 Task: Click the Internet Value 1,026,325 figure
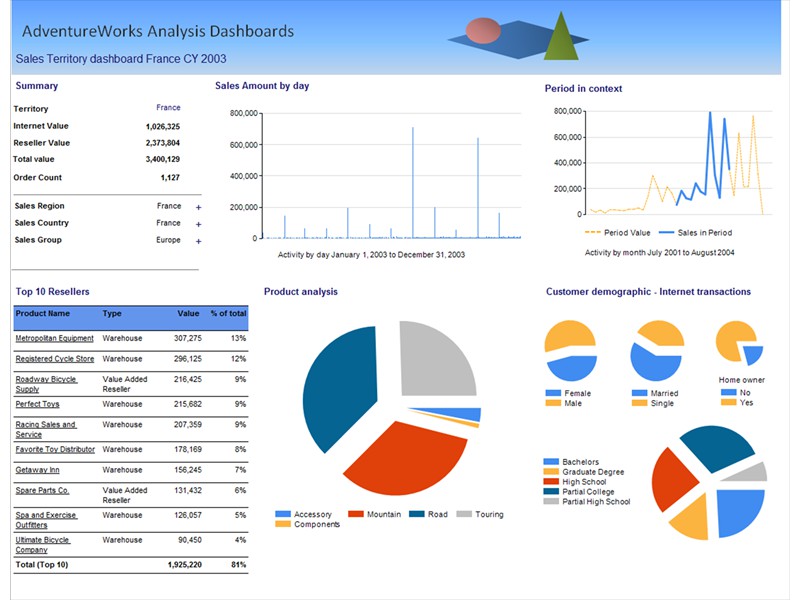point(163,127)
